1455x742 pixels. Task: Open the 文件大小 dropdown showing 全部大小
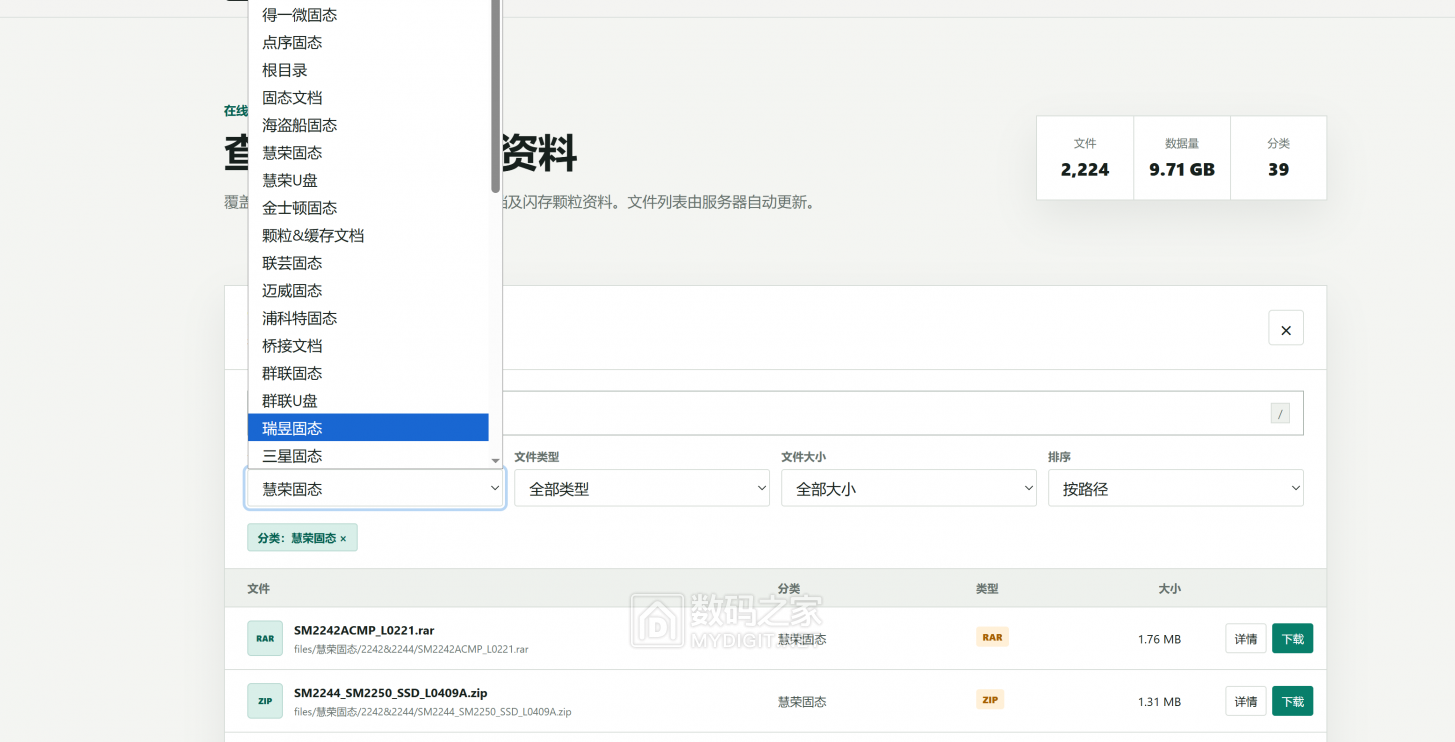(x=909, y=489)
